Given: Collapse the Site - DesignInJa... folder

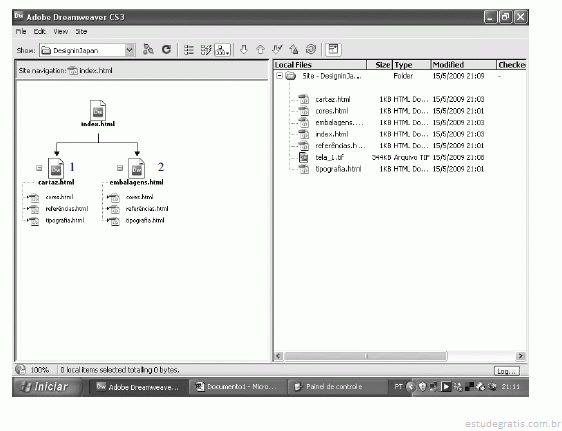Looking at the screenshot, I should point(279,76).
